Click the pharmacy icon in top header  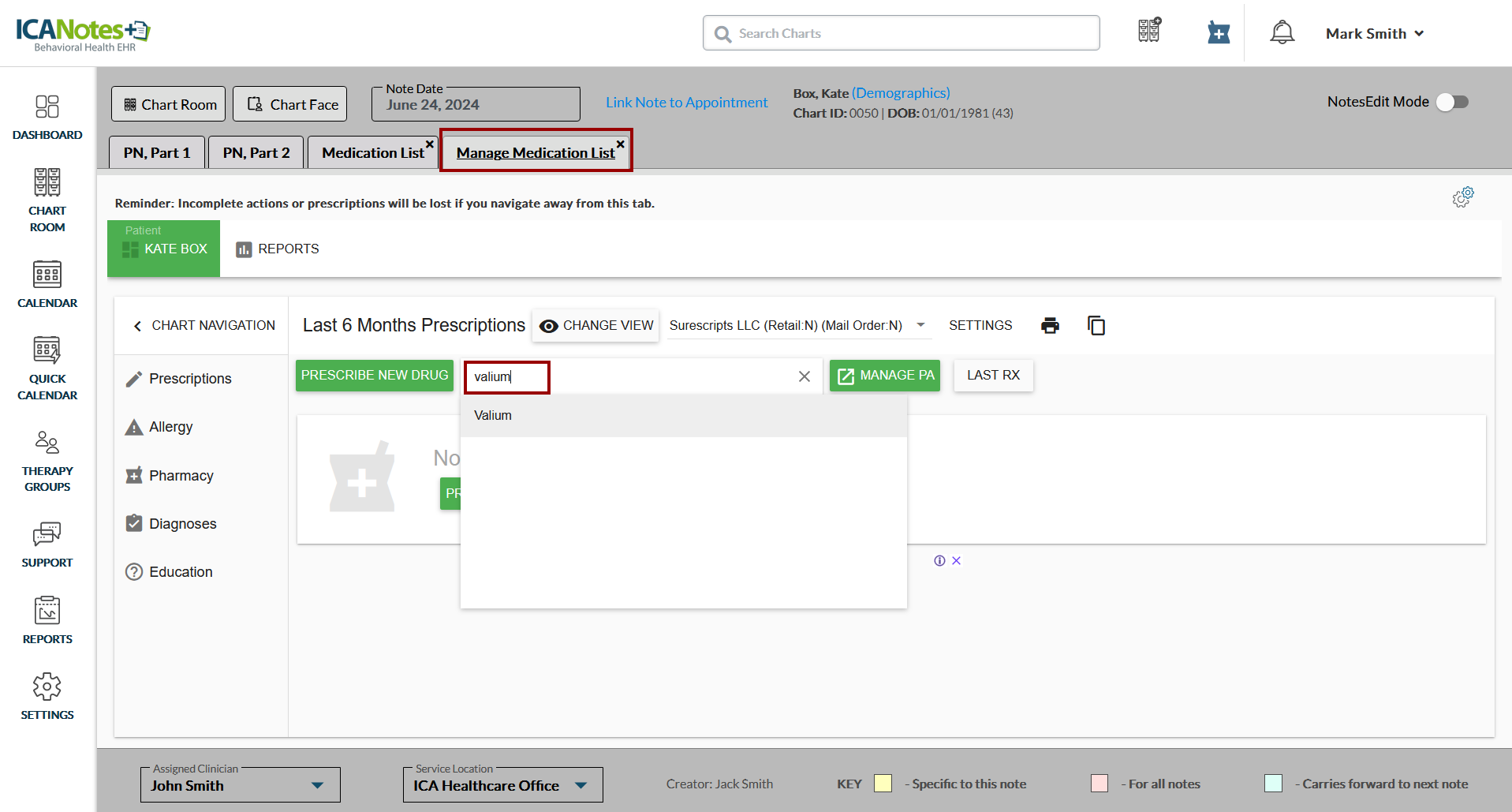click(x=1218, y=33)
